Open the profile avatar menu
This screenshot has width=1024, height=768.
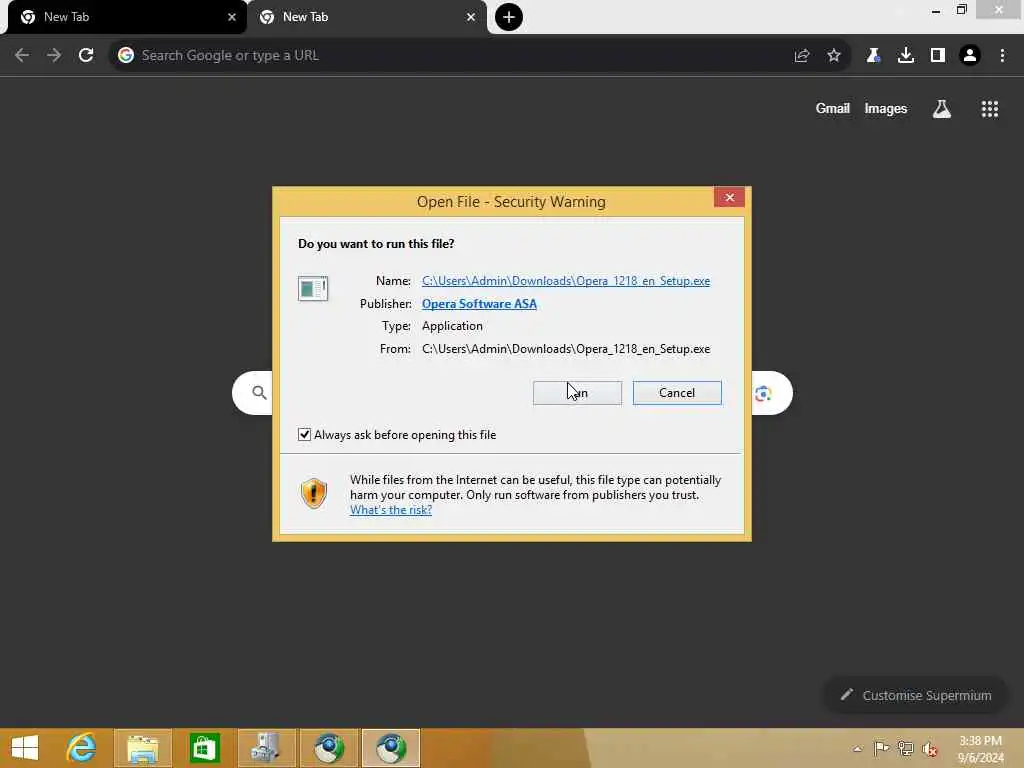[970, 56]
